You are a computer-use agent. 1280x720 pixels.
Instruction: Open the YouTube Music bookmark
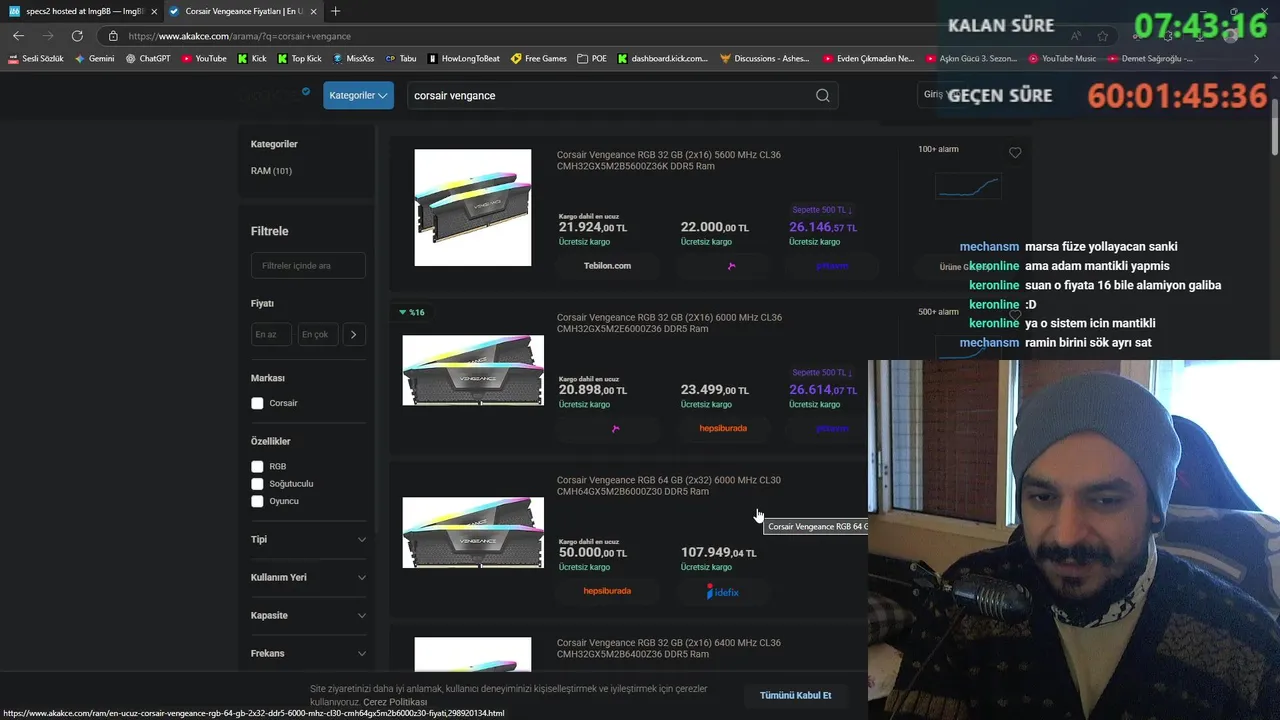click(1062, 58)
